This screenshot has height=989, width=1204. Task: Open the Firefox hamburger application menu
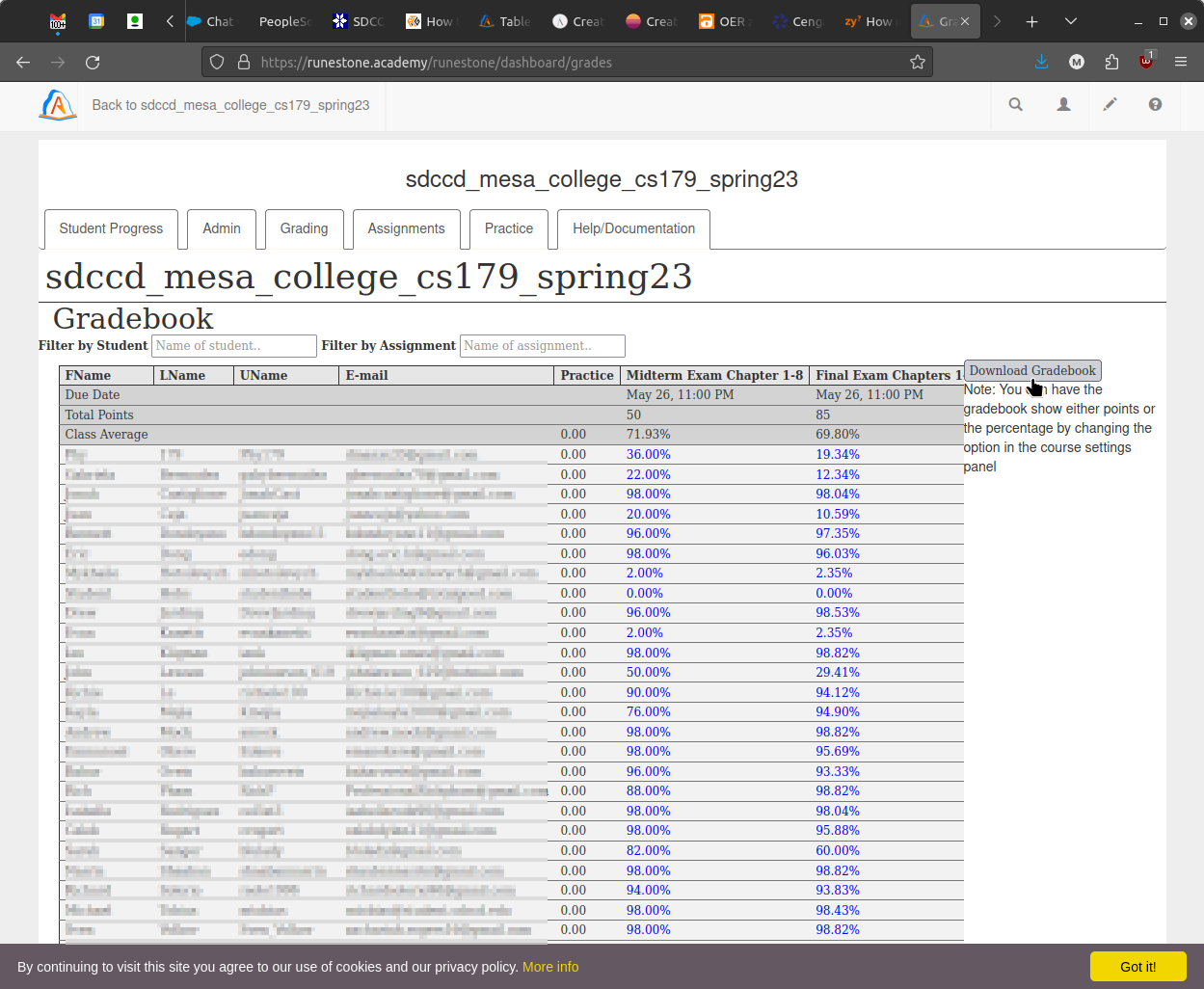click(x=1180, y=62)
